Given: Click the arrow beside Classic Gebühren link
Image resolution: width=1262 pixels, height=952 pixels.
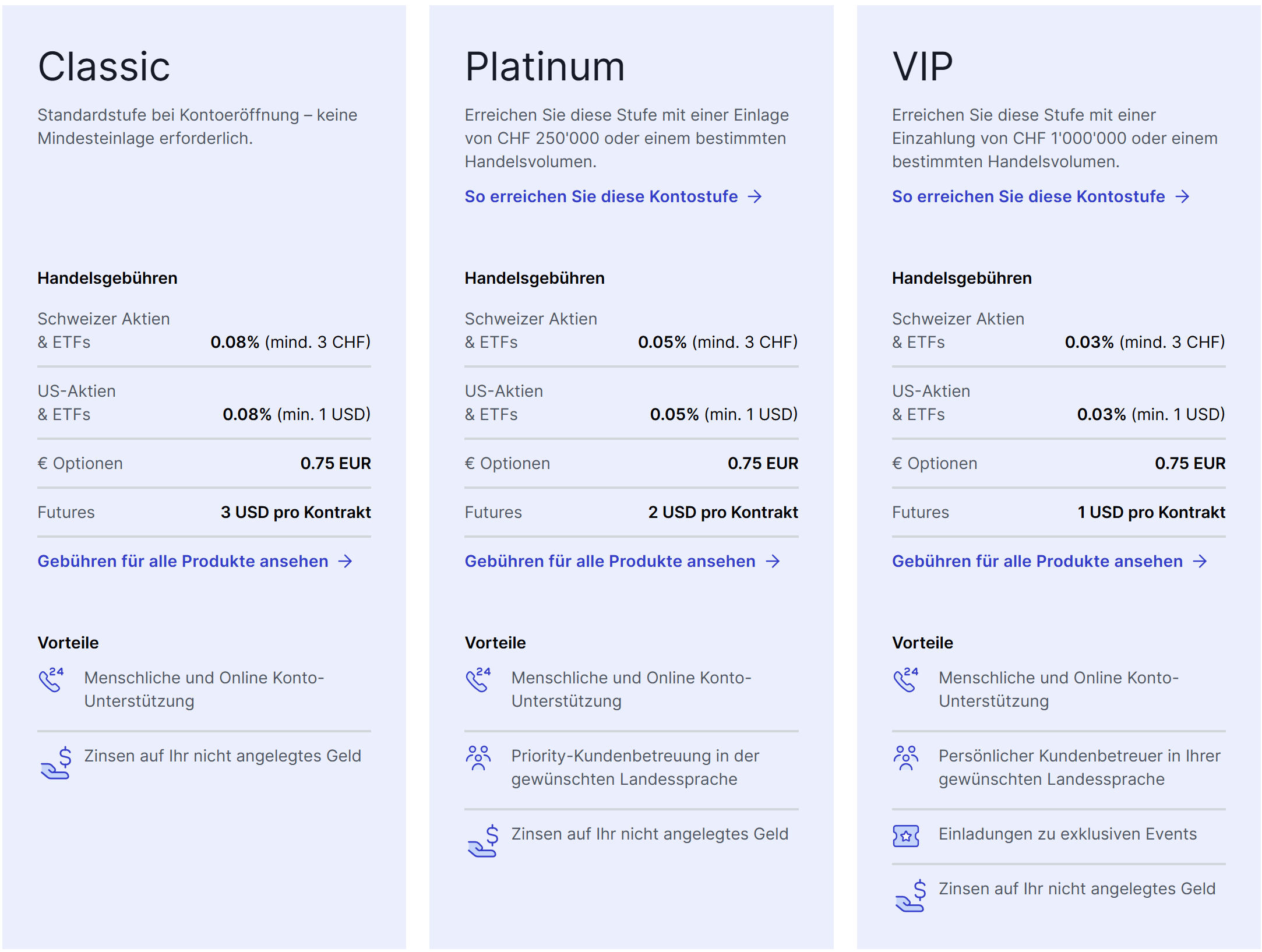Looking at the screenshot, I should 345,562.
